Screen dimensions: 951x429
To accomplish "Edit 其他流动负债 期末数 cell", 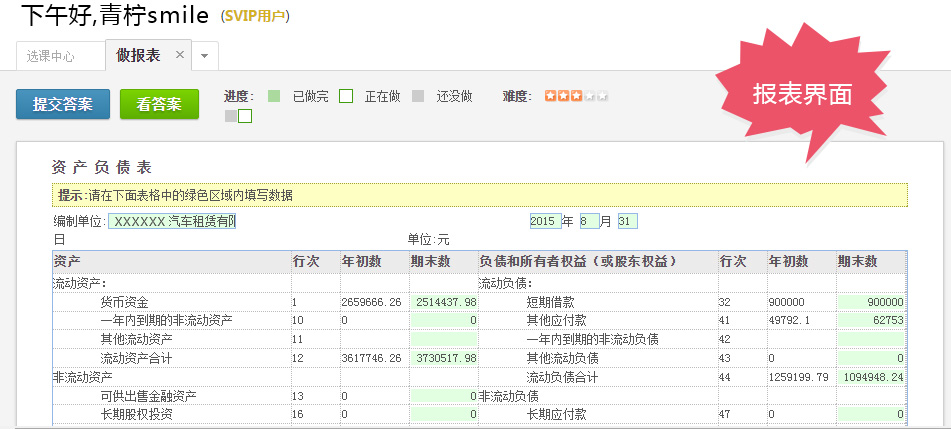I will [872, 358].
